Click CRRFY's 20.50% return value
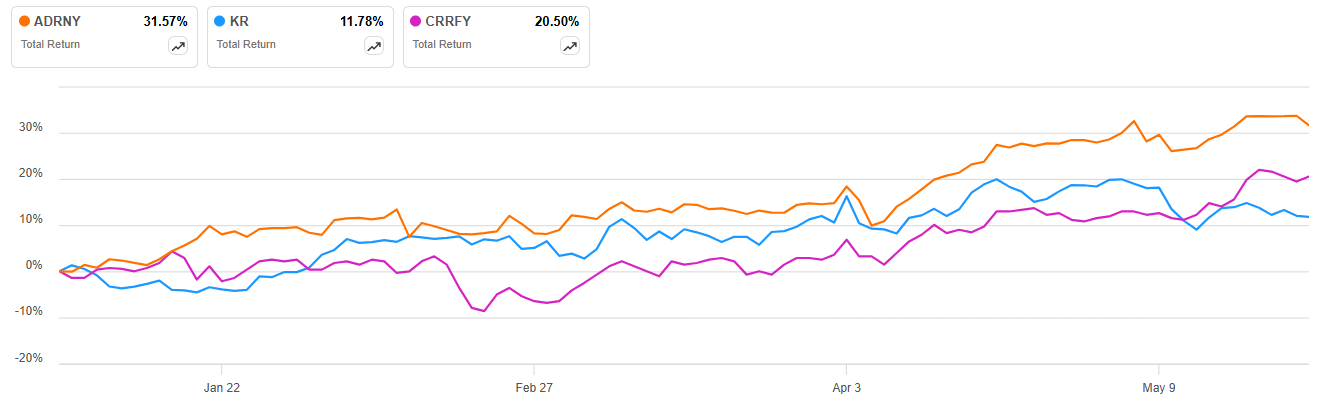The height and width of the screenshot is (418, 1323). tap(556, 21)
